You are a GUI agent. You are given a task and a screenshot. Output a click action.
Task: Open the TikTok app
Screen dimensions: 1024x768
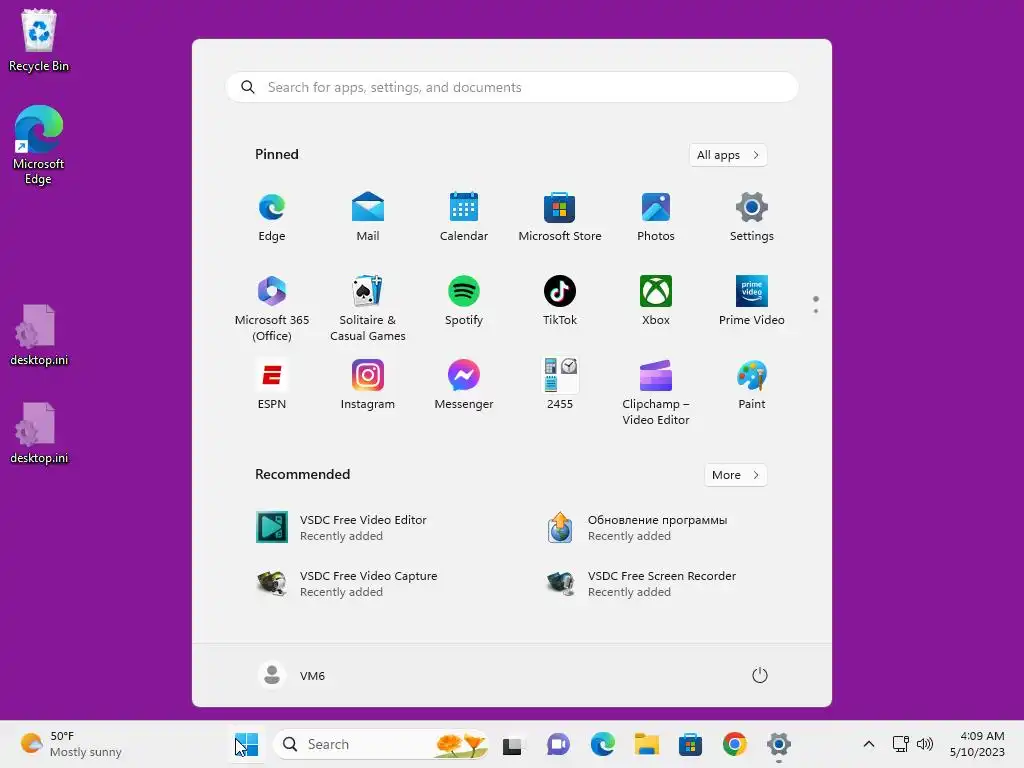(560, 302)
